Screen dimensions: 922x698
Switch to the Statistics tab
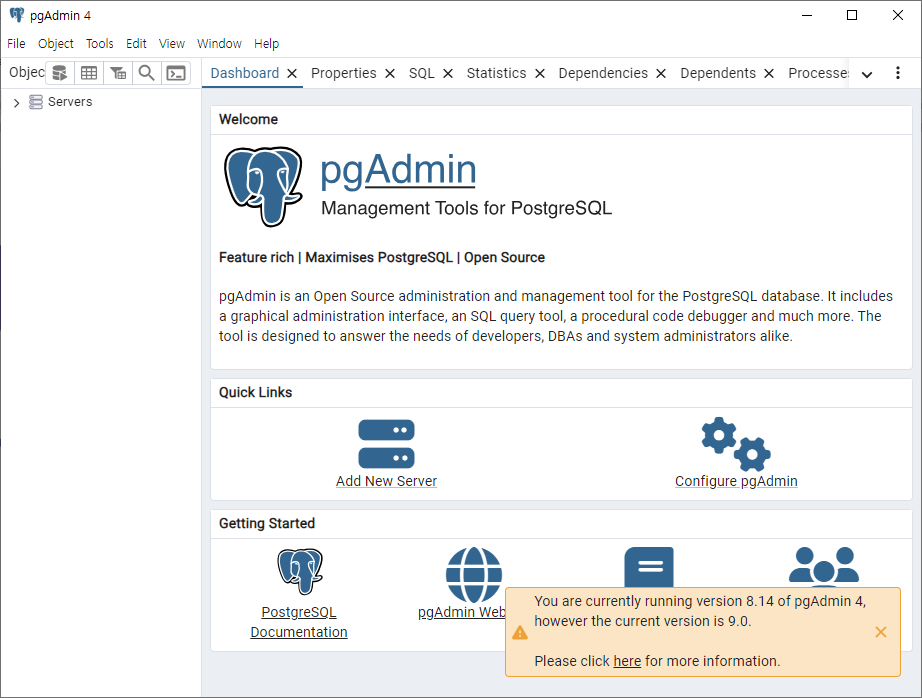pyautogui.click(x=496, y=73)
